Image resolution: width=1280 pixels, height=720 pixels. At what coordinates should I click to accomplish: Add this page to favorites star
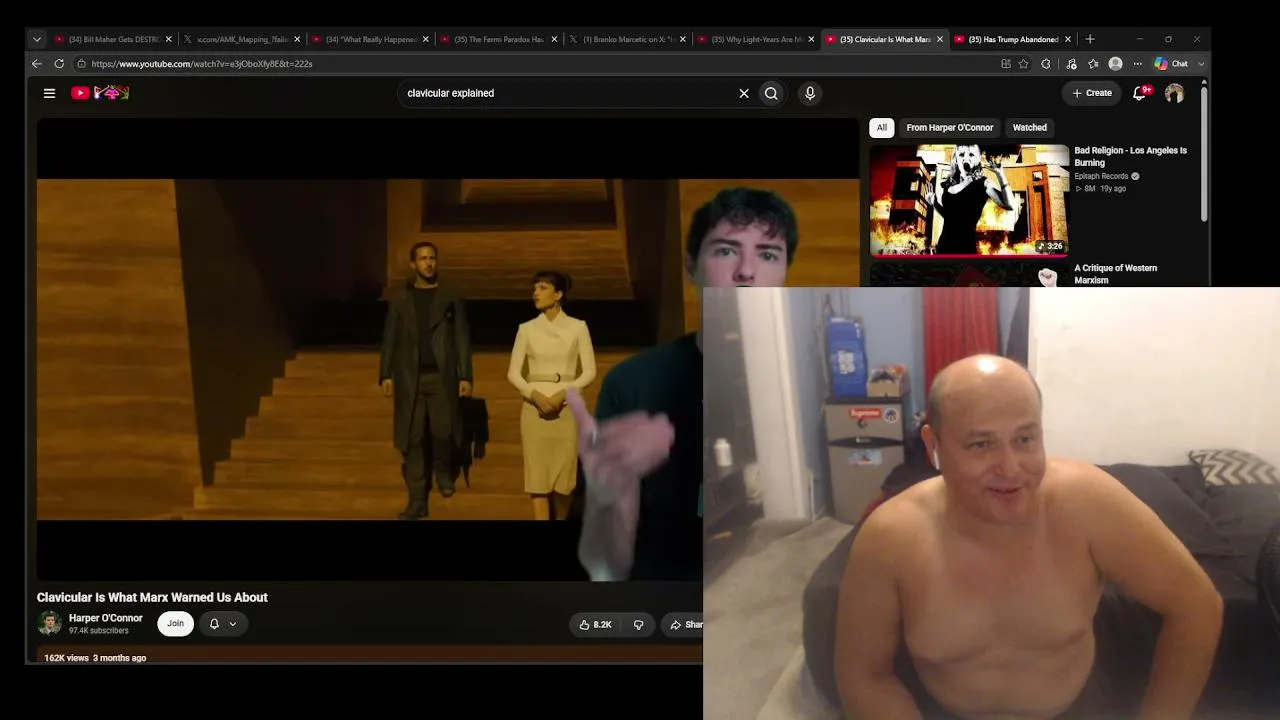[x=1023, y=64]
